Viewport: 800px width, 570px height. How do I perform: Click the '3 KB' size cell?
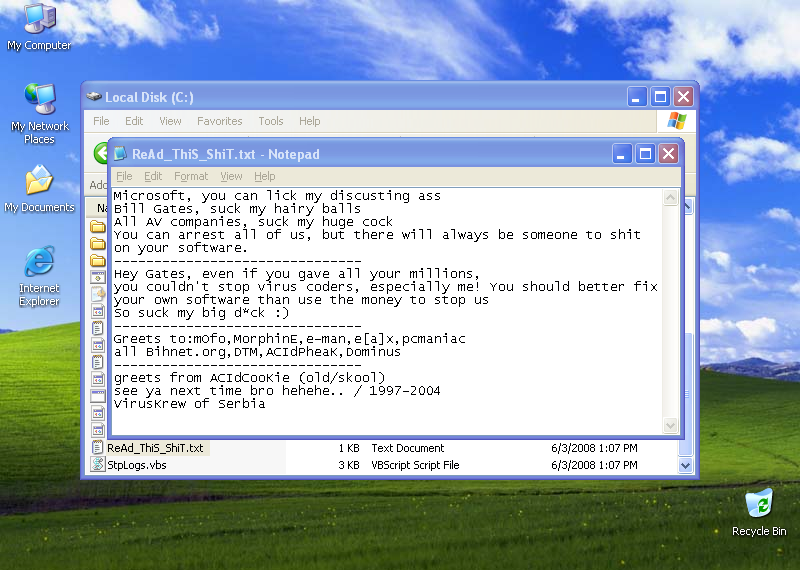click(x=348, y=465)
